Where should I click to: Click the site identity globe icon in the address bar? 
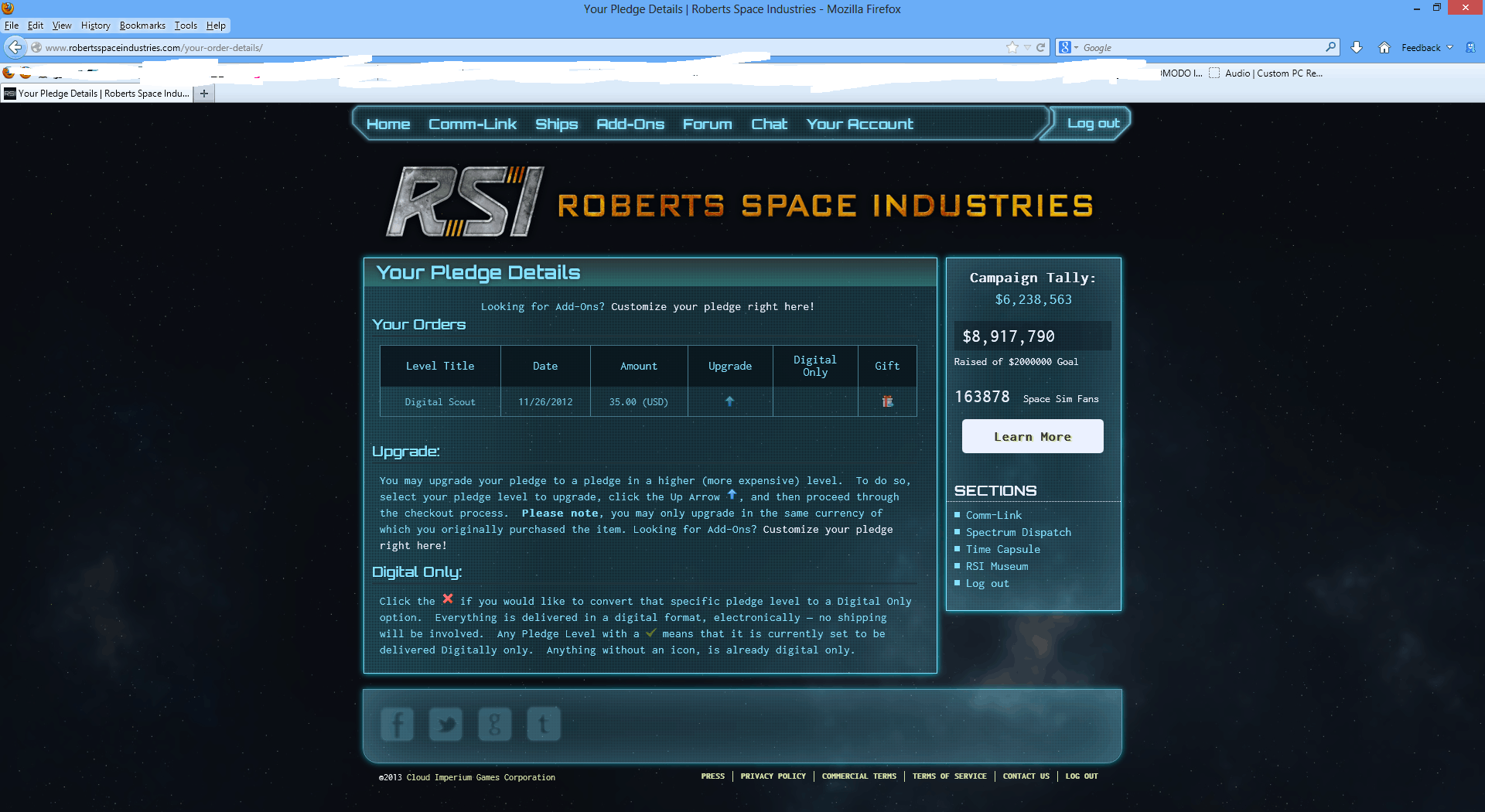click(x=36, y=48)
